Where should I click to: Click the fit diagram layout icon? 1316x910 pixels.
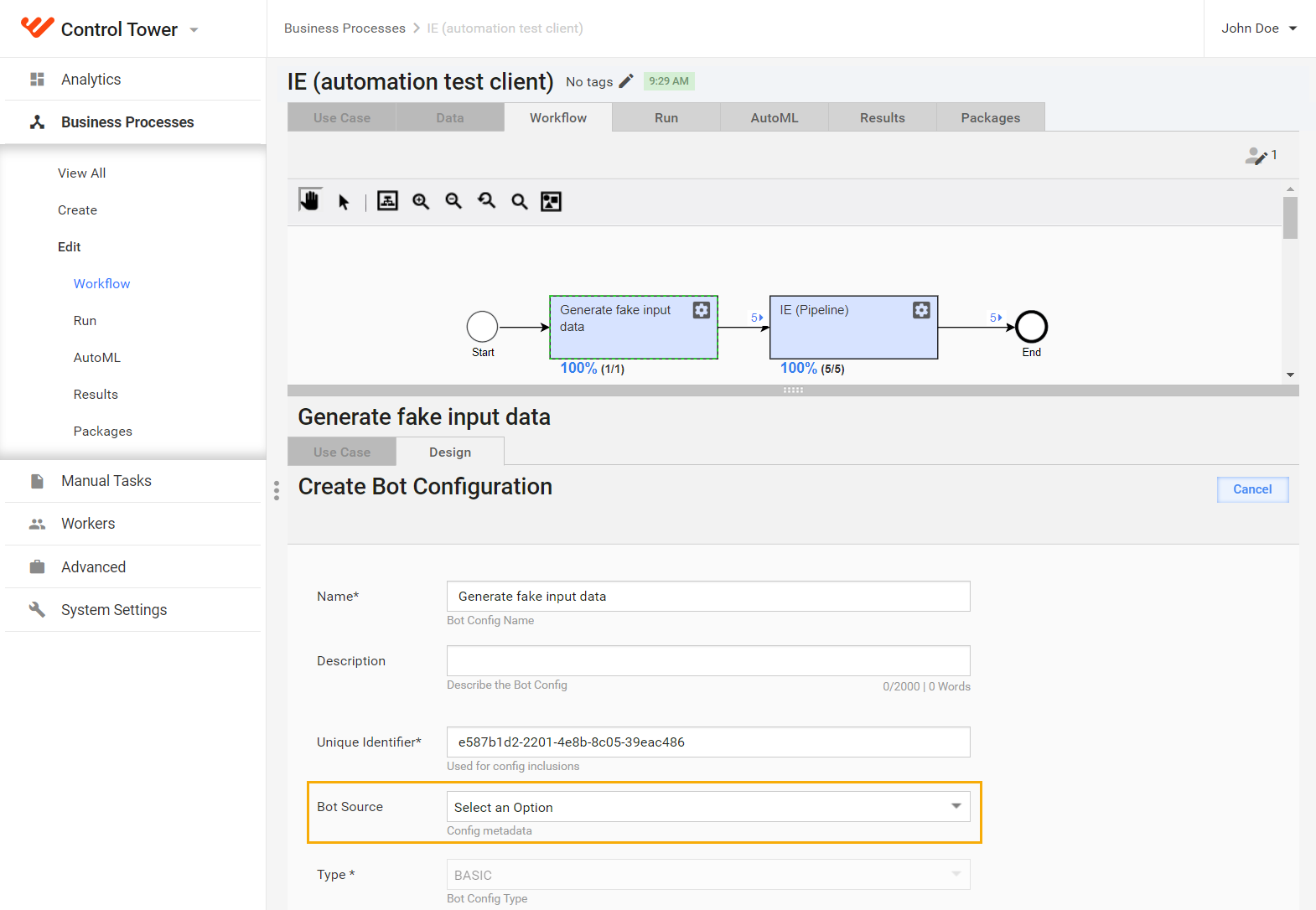coord(387,201)
